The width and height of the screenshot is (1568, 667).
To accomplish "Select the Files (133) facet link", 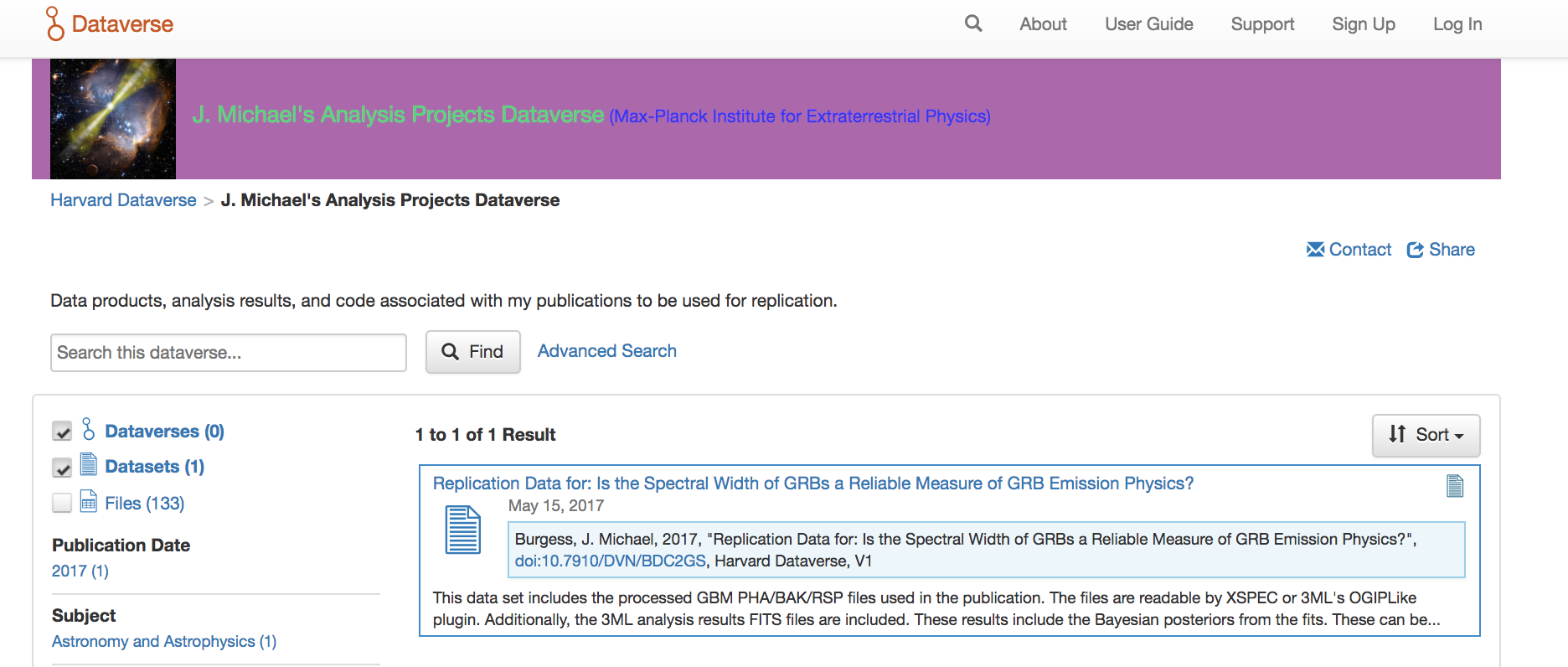I will pos(145,504).
